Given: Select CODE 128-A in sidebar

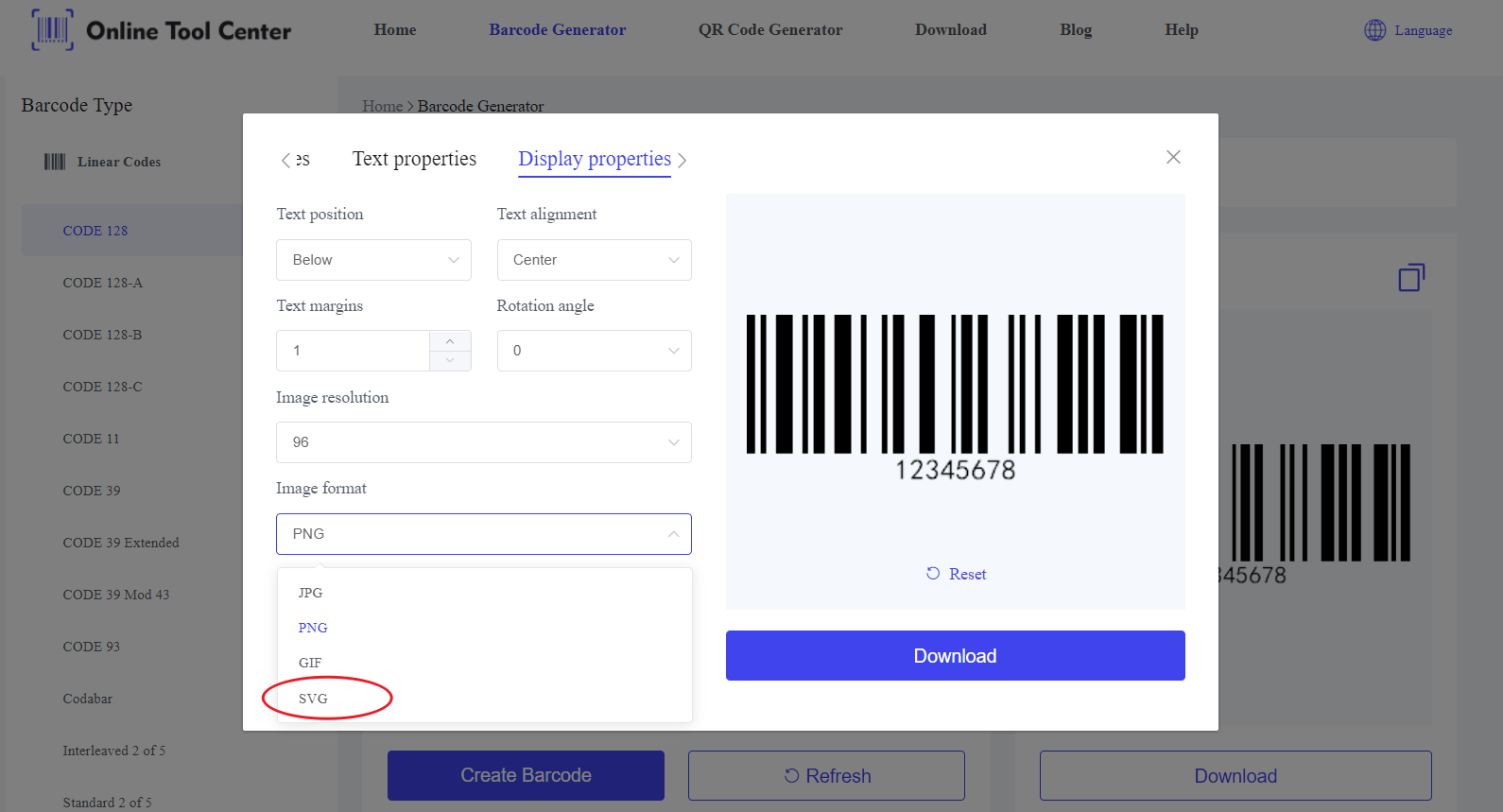Looking at the screenshot, I should [102, 283].
